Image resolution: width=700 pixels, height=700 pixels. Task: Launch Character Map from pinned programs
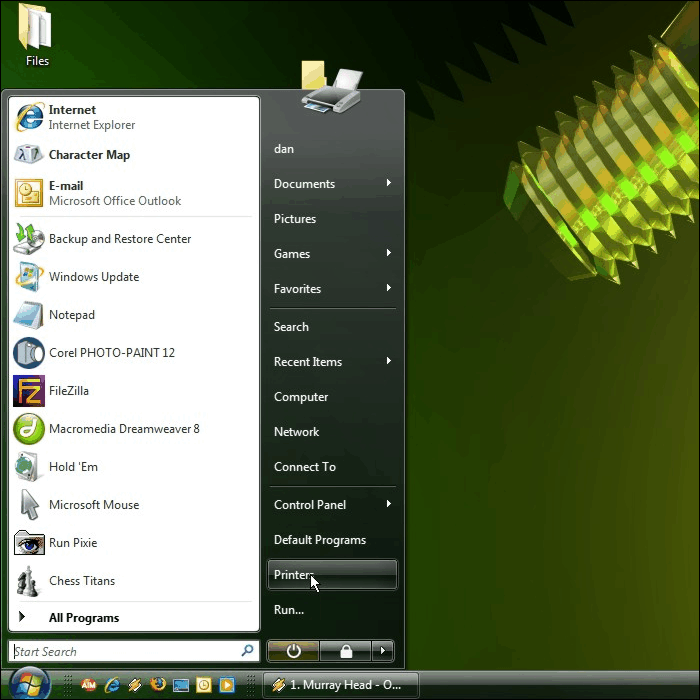click(88, 155)
